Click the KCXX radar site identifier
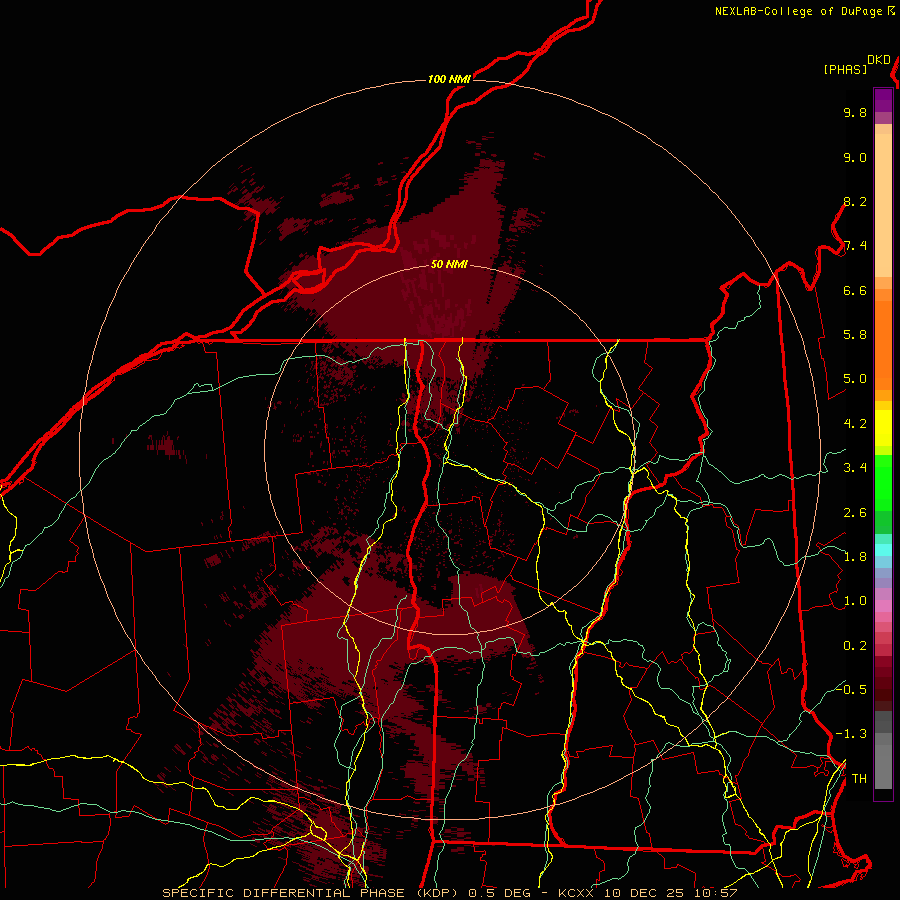The height and width of the screenshot is (900, 900). pos(577,893)
